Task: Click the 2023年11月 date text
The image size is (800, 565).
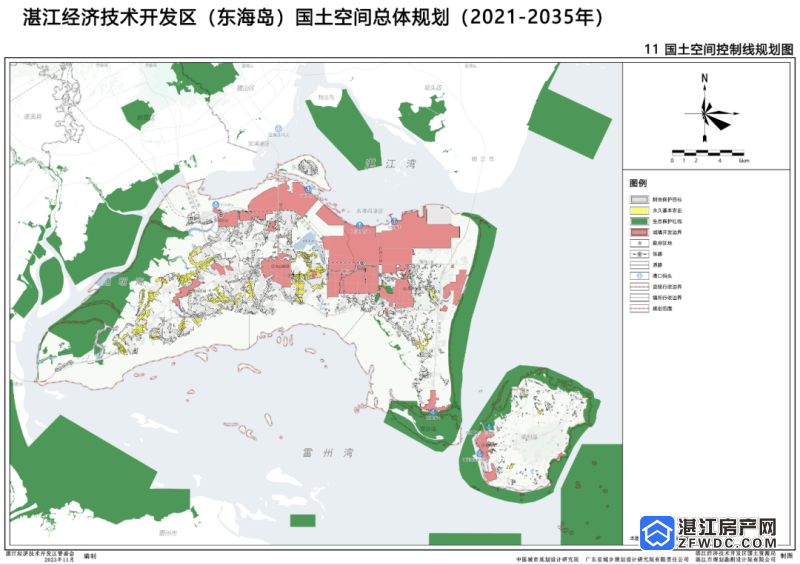Action: (x=59, y=559)
